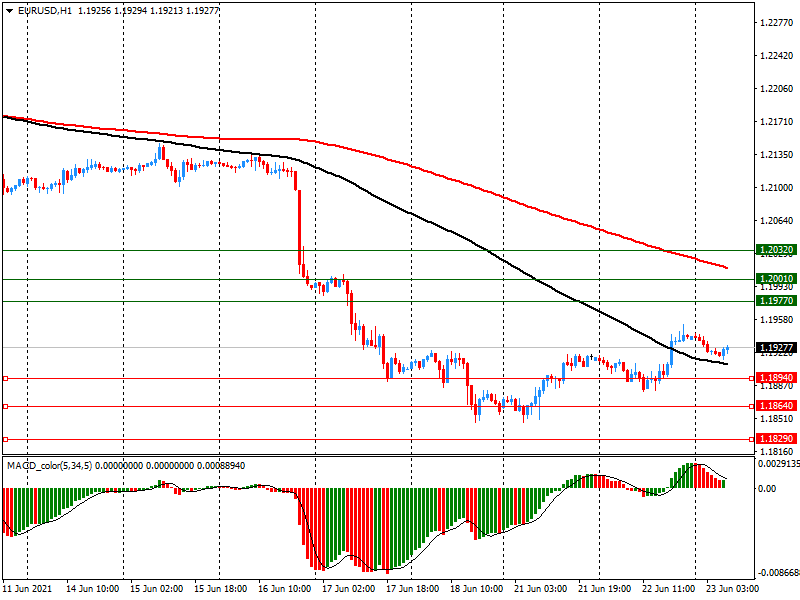Click the 15 Jun 02:00 time label

(156, 588)
